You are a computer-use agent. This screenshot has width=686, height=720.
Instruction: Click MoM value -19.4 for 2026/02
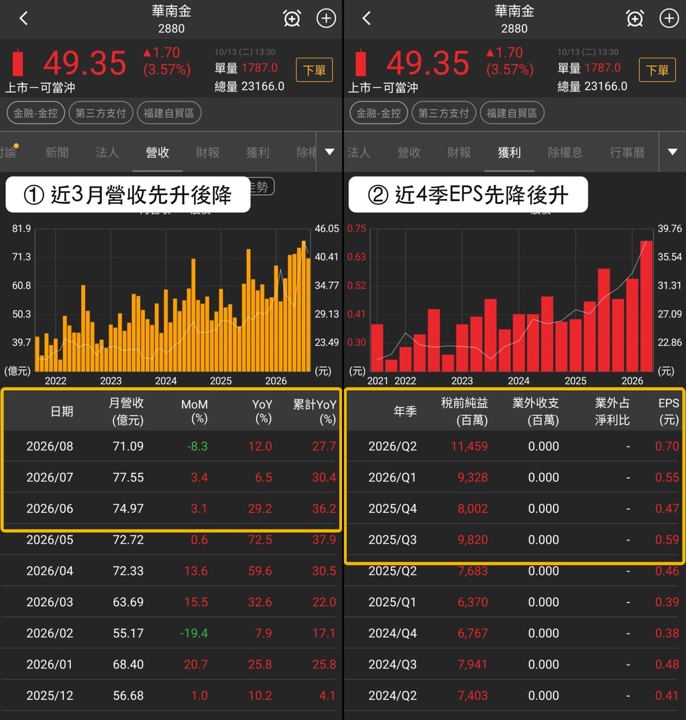[x=194, y=633]
